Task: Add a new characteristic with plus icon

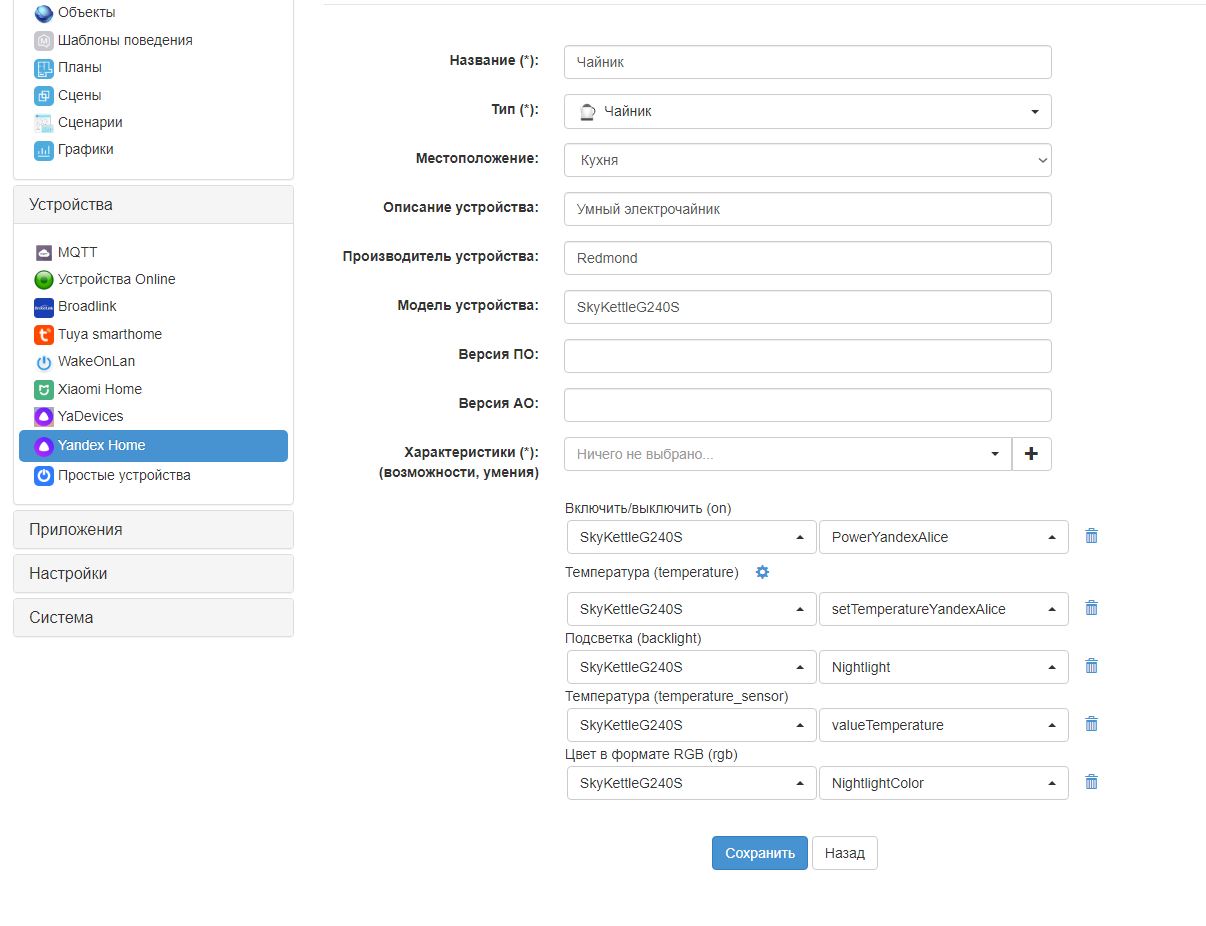Action: click(x=1031, y=453)
